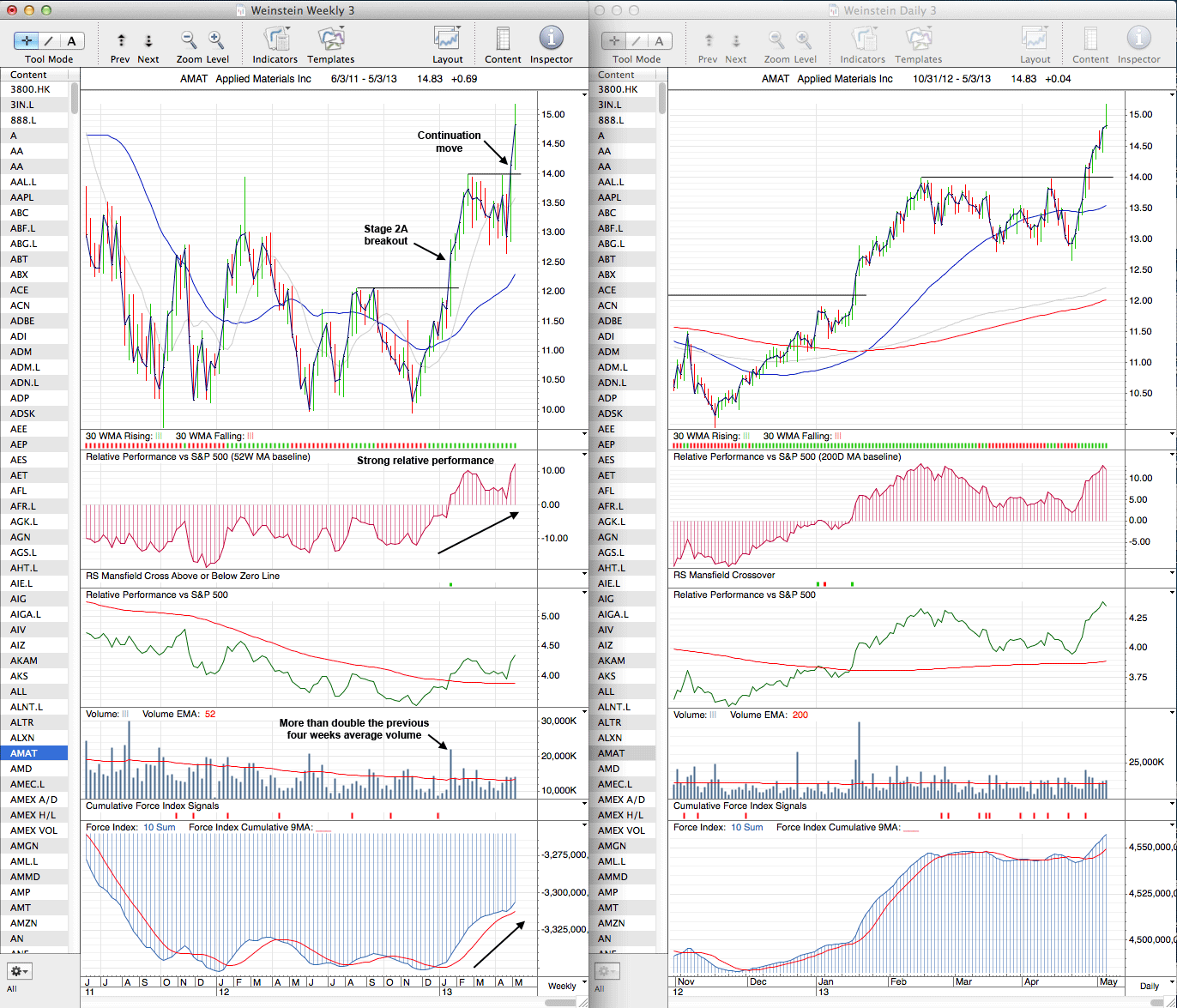Open Indicators in the Weekly window toolbar
Screen dimensions: 1177x1008
pos(275,40)
